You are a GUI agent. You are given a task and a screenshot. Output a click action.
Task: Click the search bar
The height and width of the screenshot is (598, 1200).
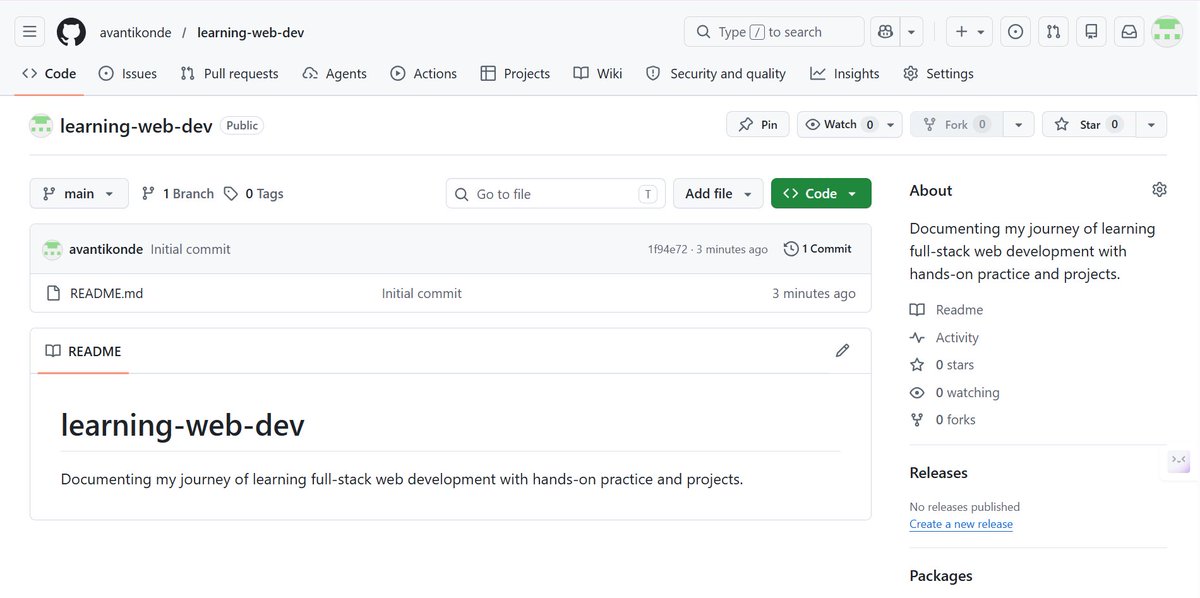(774, 32)
